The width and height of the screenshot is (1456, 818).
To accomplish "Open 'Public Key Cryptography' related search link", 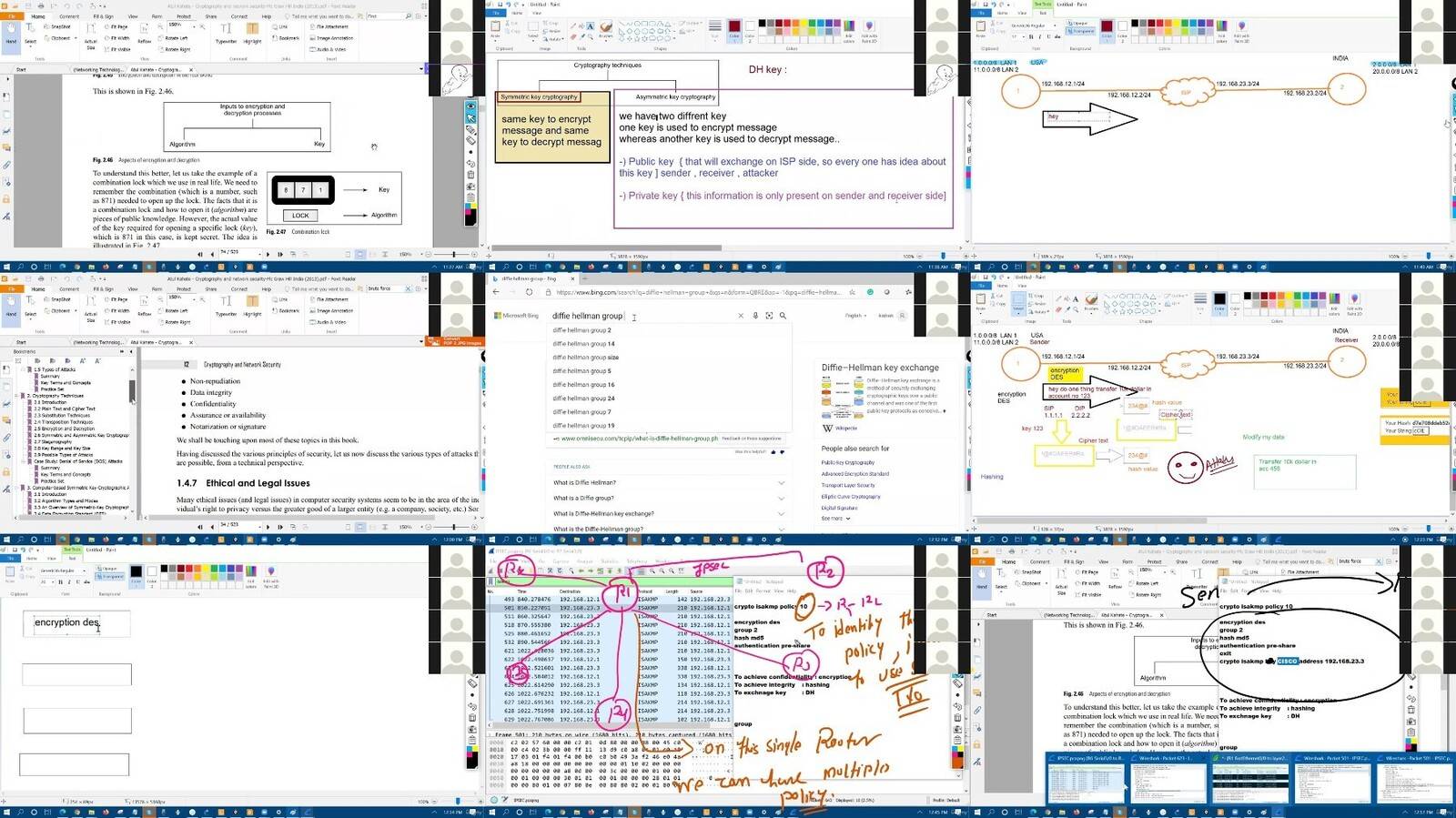I will click(848, 462).
